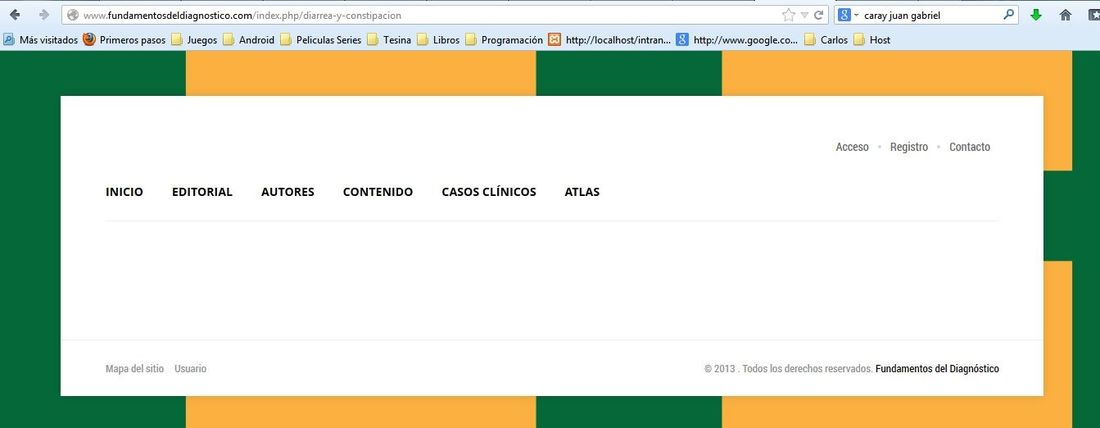The height and width of the screenshot is (428, 1100).
Task: Open the Google search engine selector
Action: click(848, 15)
